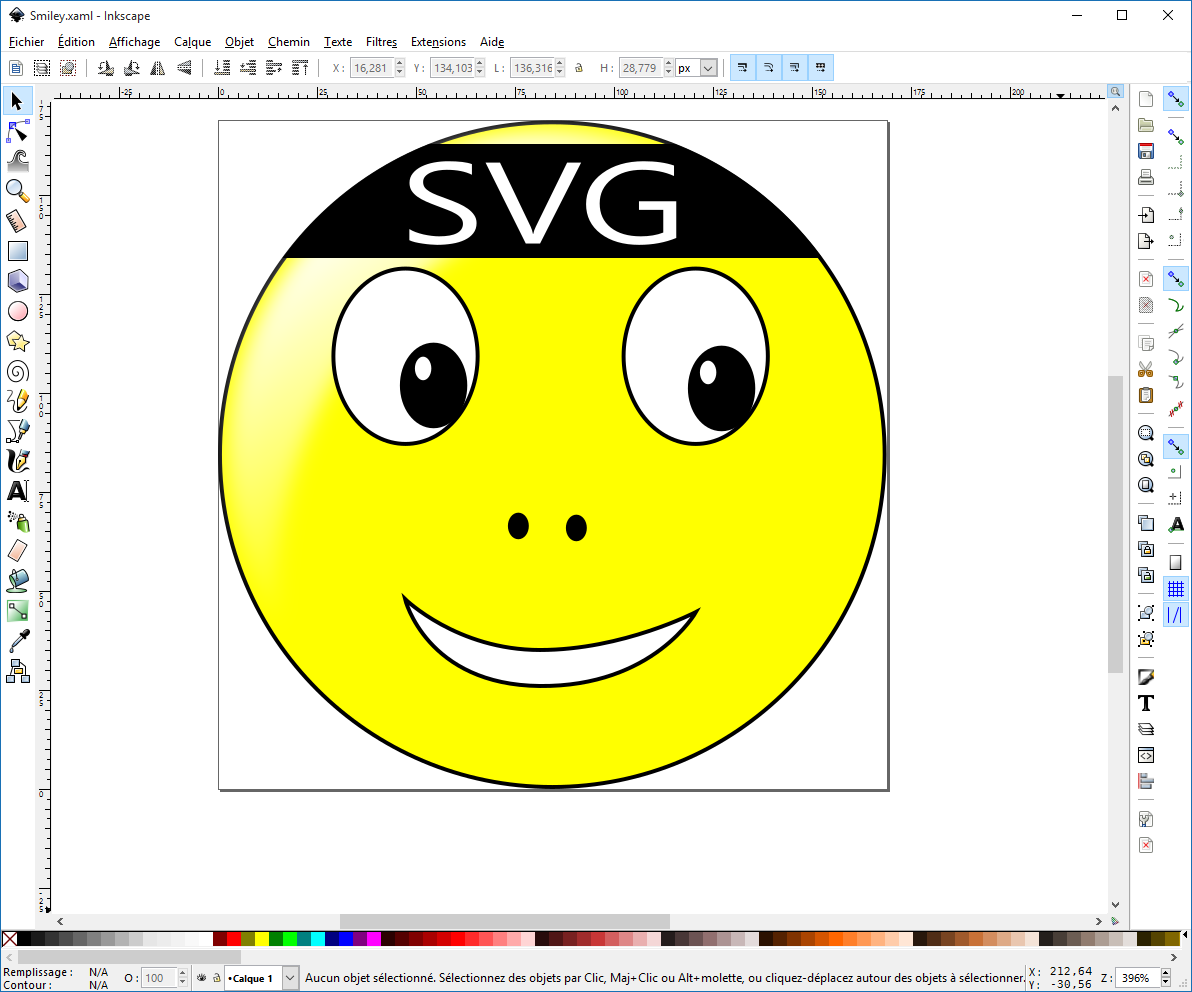This screenshot has height=992, width=1192.
Task: Click the Select all objects icon
Action: (x=15, y=68)
